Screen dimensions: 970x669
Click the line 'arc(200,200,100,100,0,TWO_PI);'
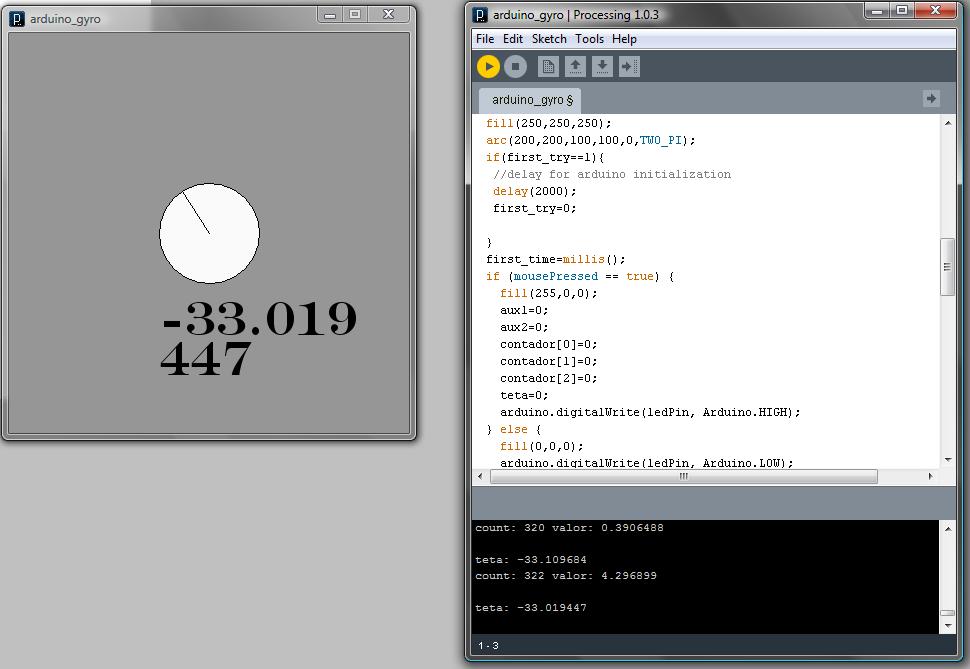pyautogui.click(x=591, y=140)
